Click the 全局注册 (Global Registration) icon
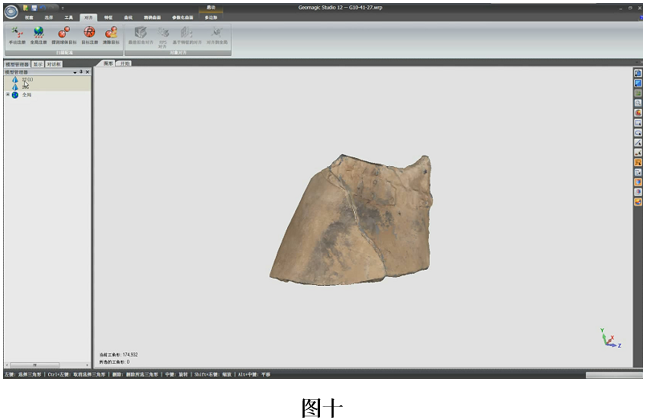This screenshot has height=420, width=648. (39, 33)
